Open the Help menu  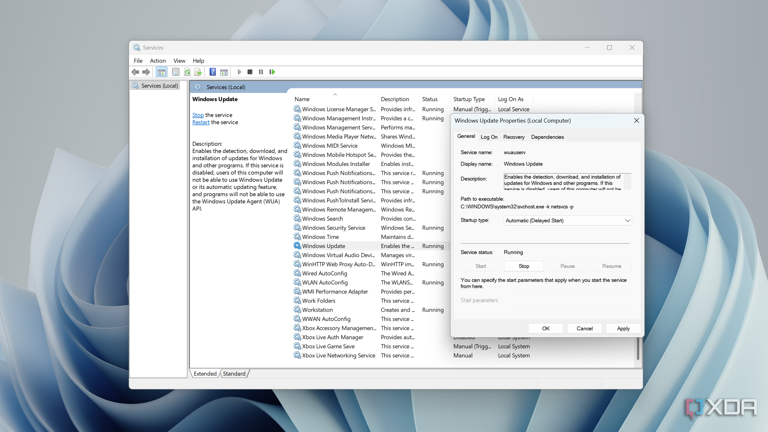(x=198, y=61)
